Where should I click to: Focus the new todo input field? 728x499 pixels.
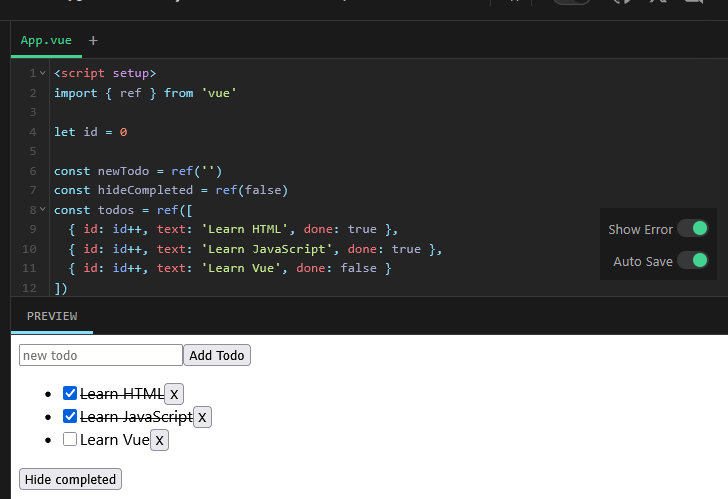point(101,355)
